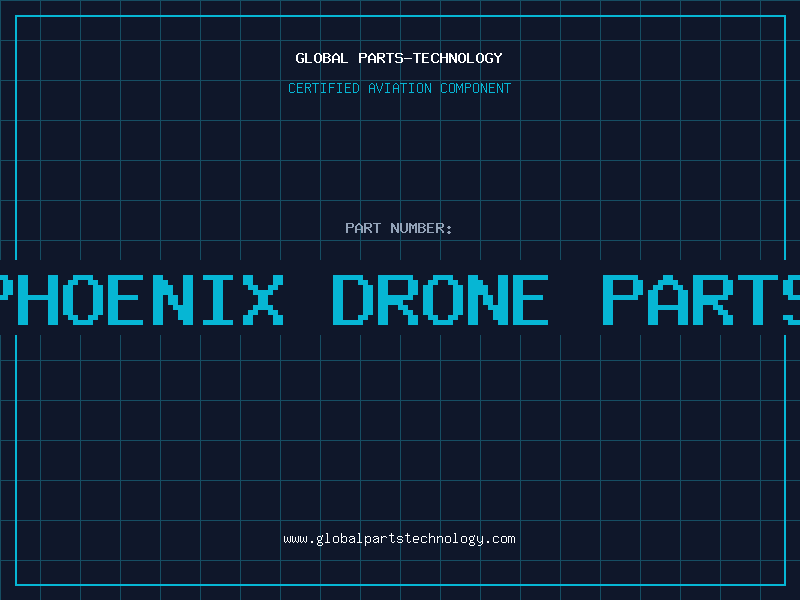Click the .com ending of the website URL
The width and height of the screenshot is (800, 600).
500,539
